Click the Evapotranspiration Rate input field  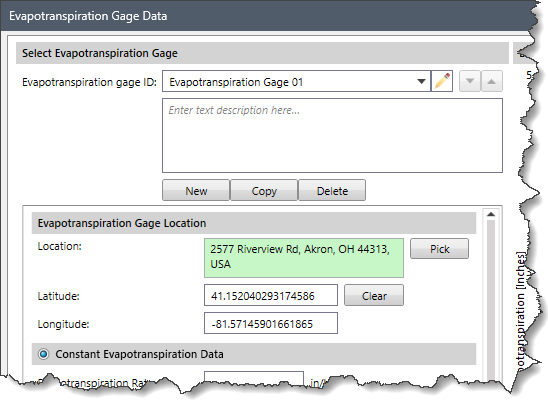tap(254, 379)
